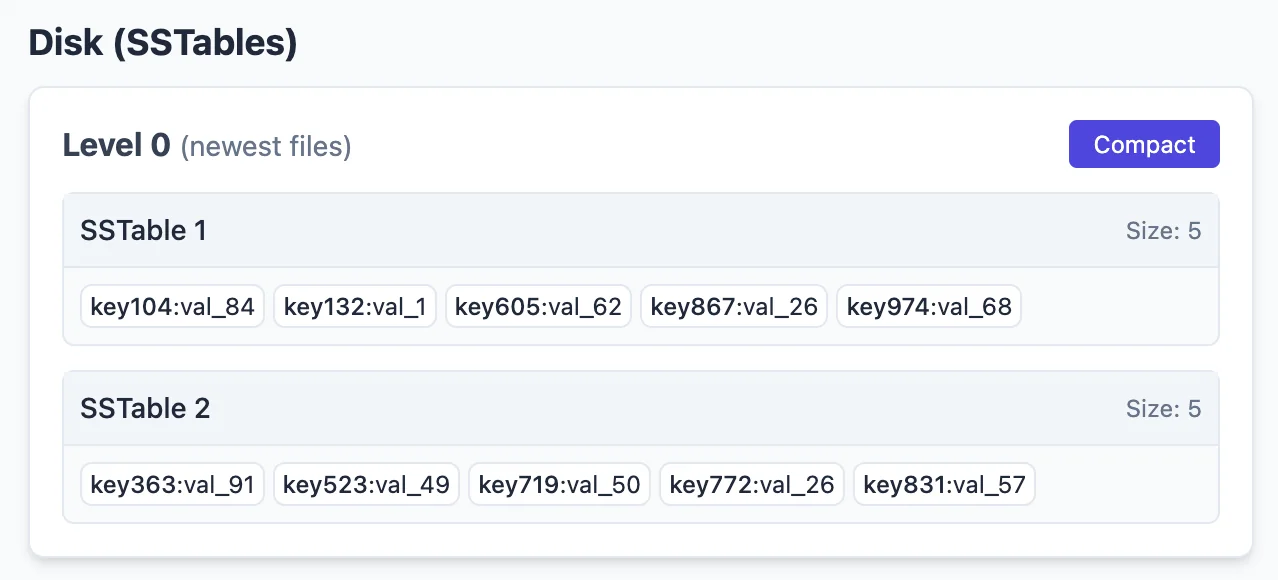Click SSTable 1's "Size: 5" label

point(1163,231)
